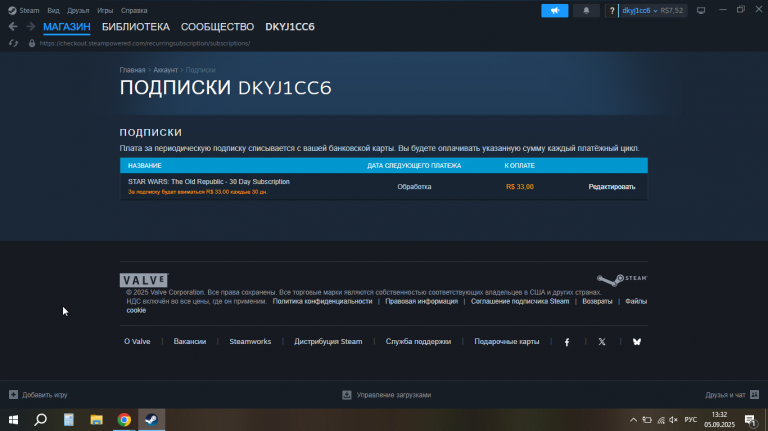
Task: Open Valve's Facebook page icon
Action: click(567, 342)
